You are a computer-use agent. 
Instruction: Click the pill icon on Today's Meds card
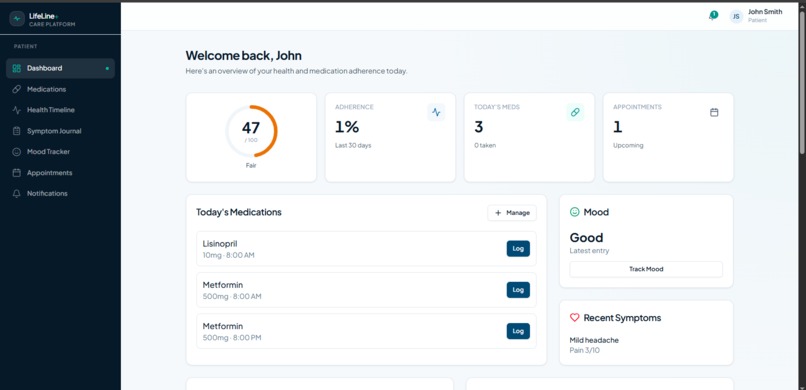(575, 112)
